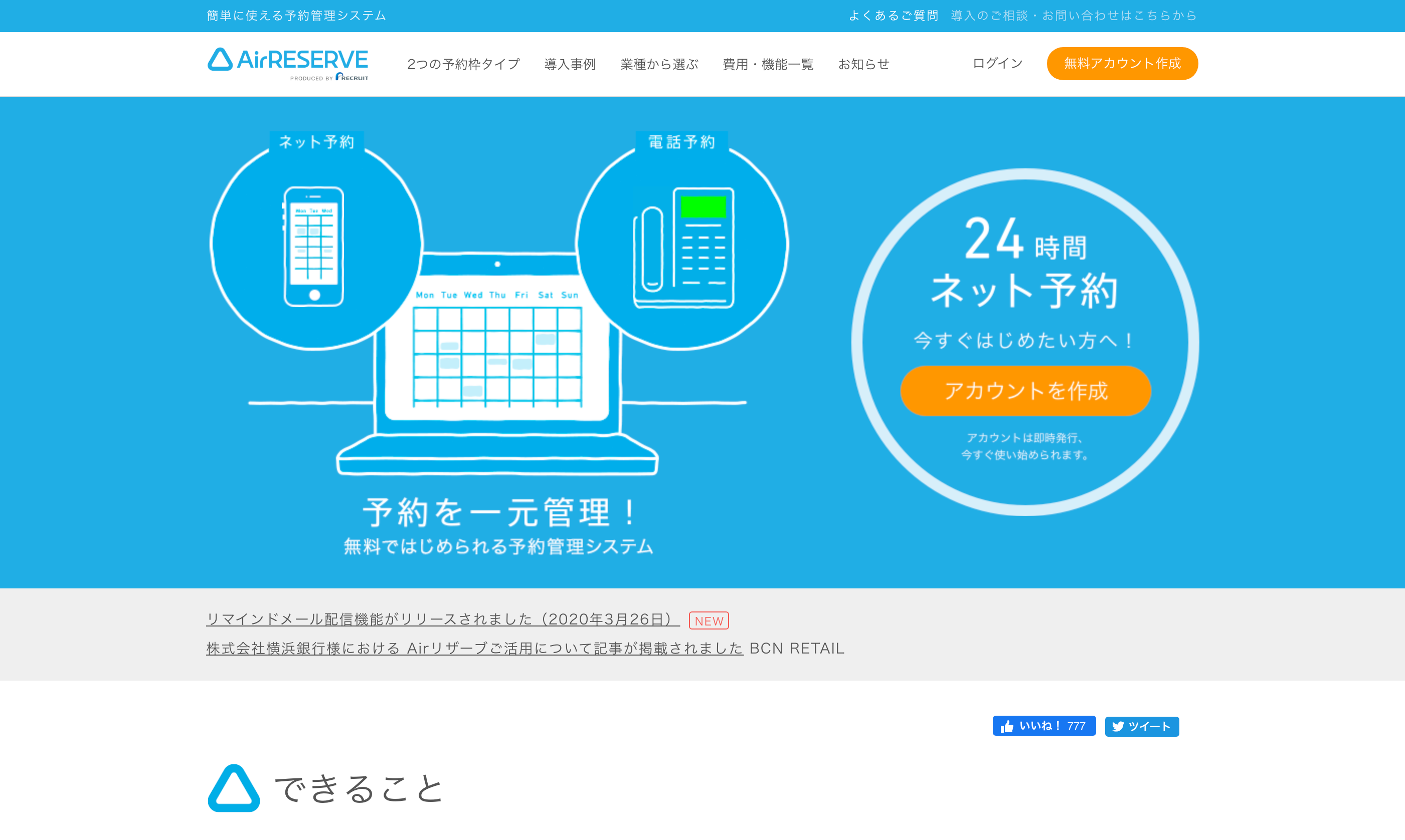
Task: Open the 費用・機能一覧 menu item
Action: [768, 64]
